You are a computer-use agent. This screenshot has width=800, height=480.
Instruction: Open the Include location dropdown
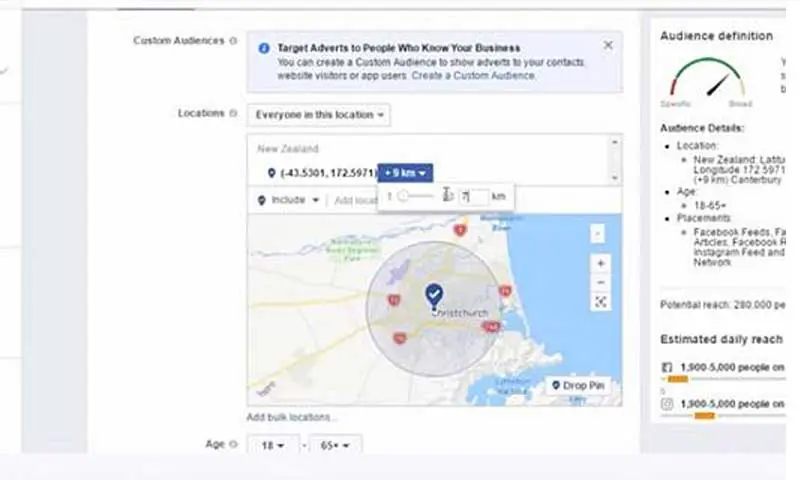click(x=288, y=200)
